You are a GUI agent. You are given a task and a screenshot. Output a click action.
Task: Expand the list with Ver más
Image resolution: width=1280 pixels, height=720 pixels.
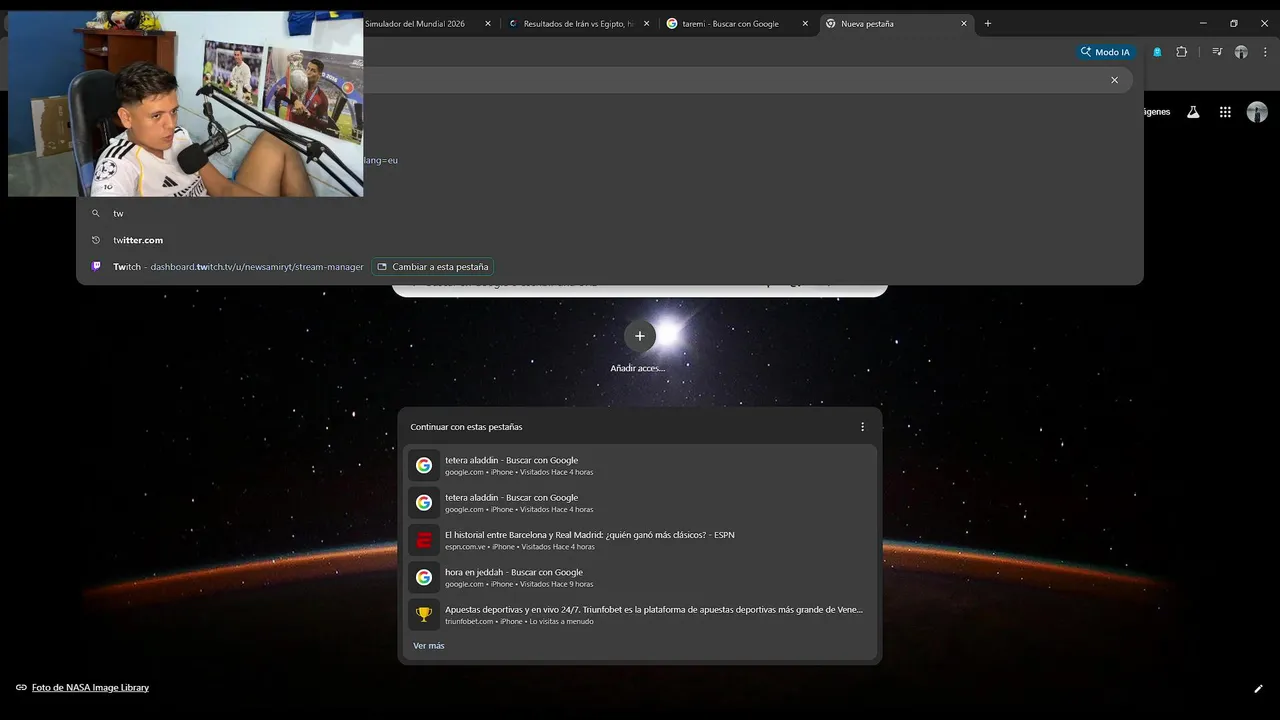point(429,646)
